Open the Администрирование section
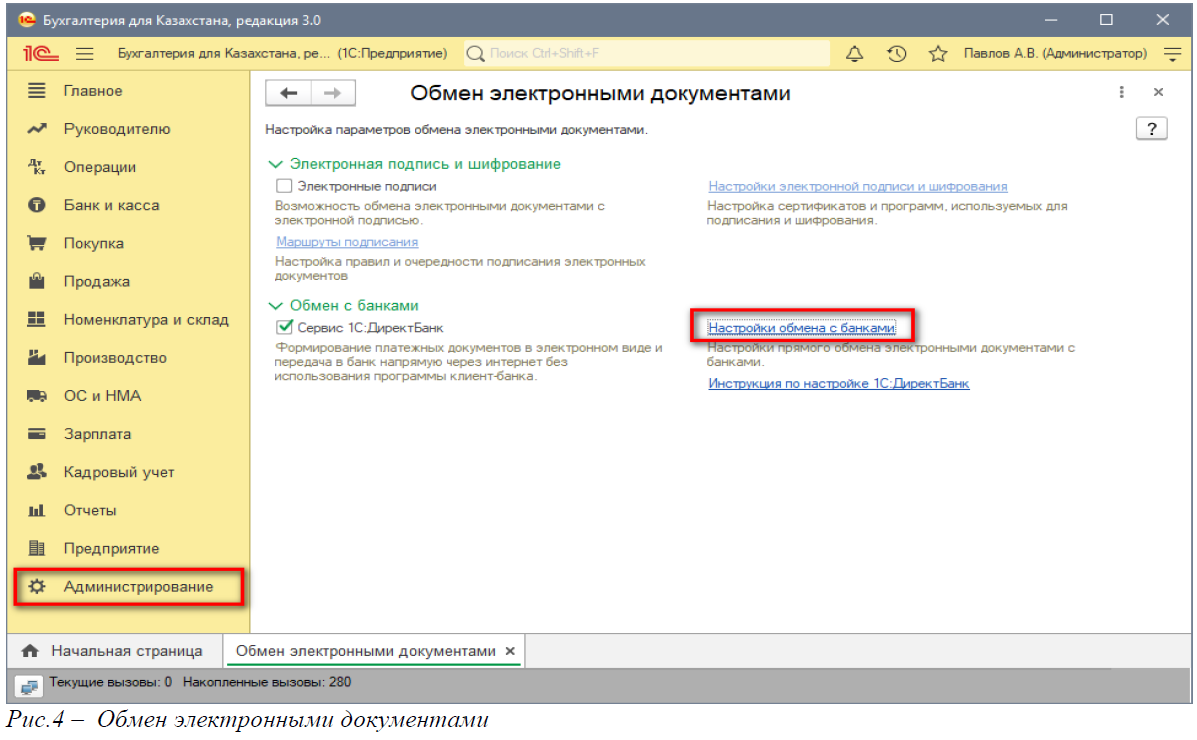Image resolution: width=1197 pixels, height=740 pixels. (138, 587)
